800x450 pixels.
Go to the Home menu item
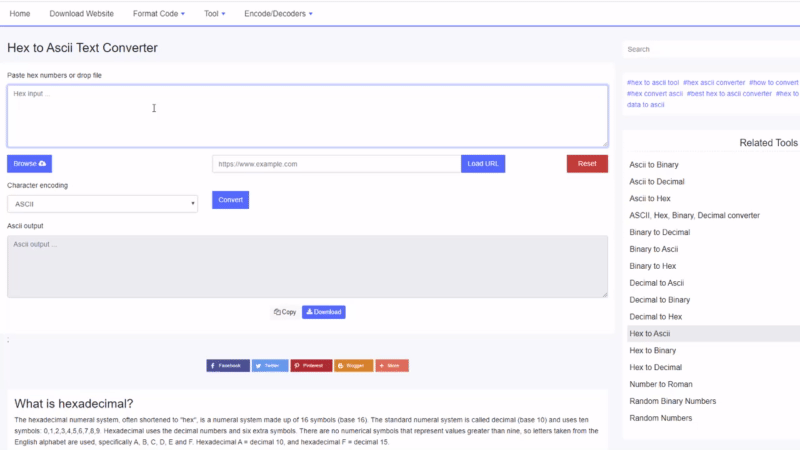(20, 14)
